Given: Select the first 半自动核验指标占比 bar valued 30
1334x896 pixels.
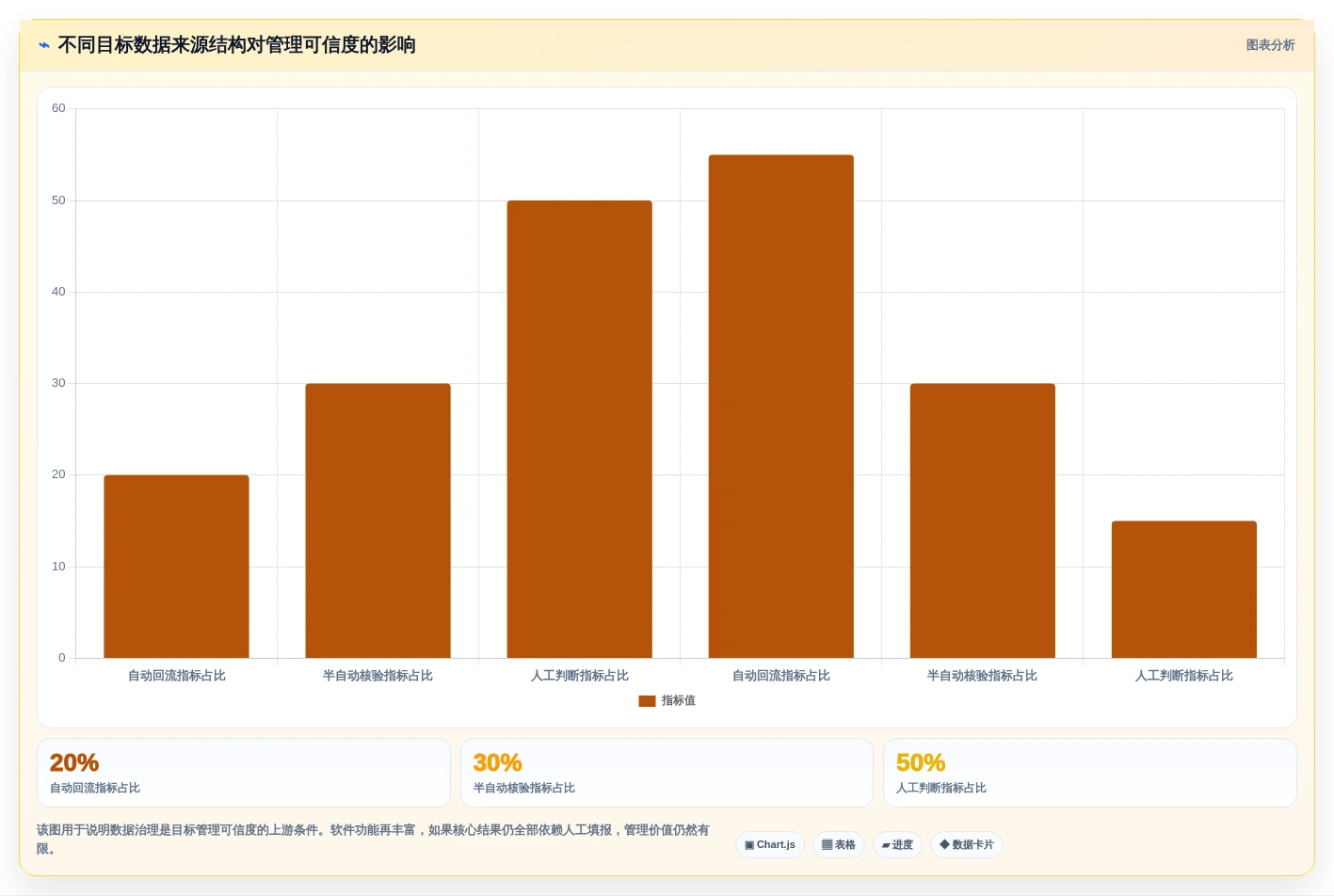Looking at the screenshot, I should click(378, 520).
